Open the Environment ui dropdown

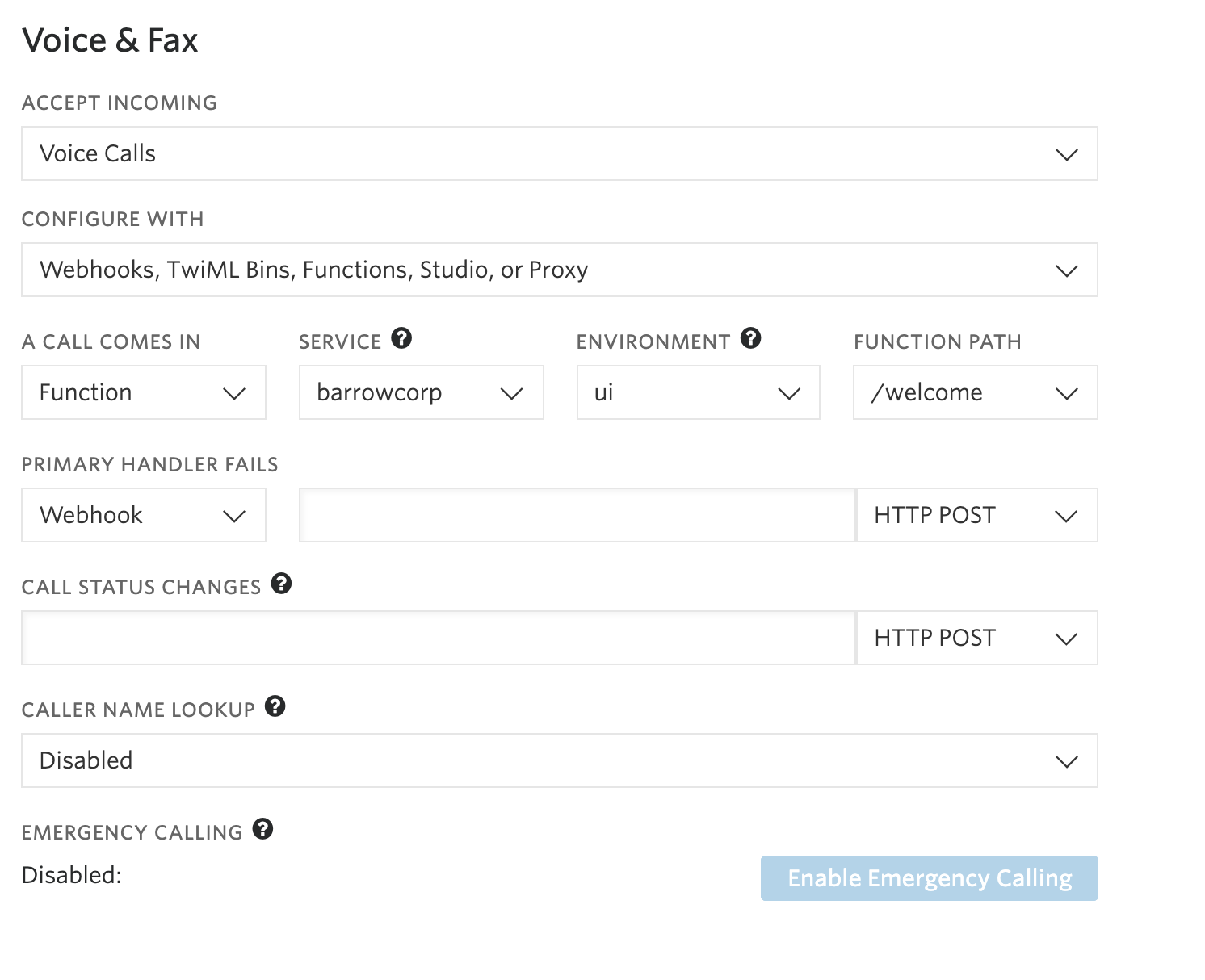click(x=699, y=392)
